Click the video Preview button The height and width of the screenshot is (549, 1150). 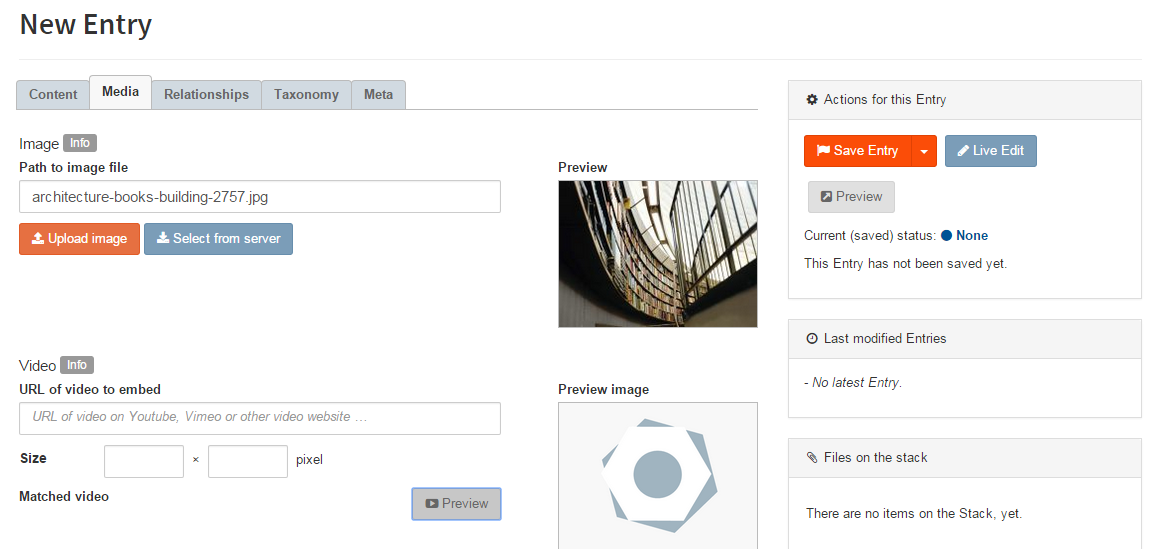click(456, 504)
